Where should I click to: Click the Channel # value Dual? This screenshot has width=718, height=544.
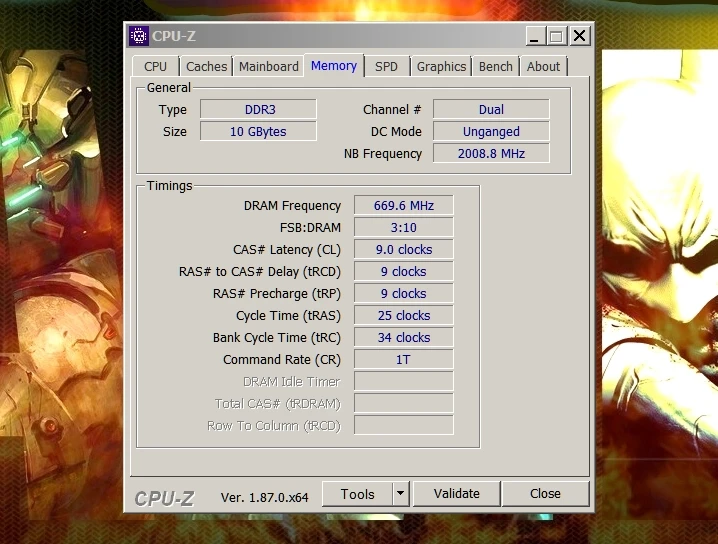click(x=491, y=109)
